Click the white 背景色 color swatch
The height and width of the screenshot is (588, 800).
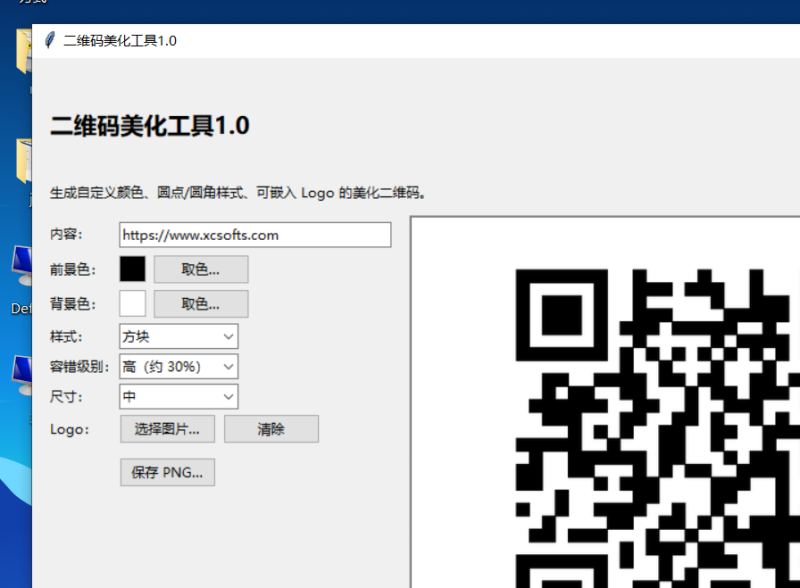coord(133,304)
